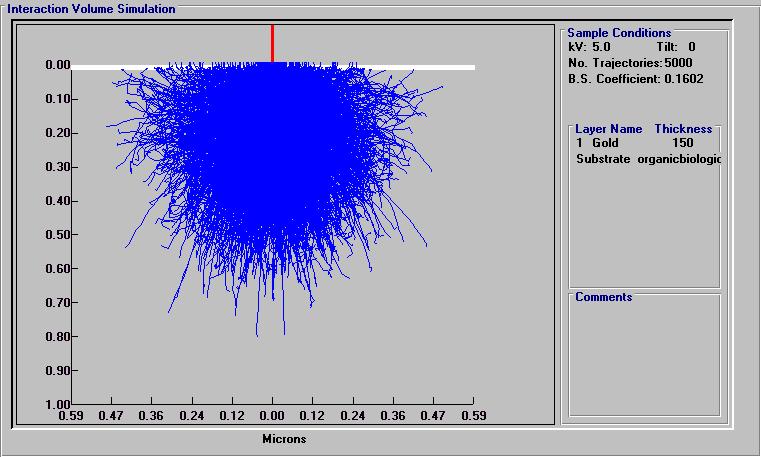This screenshot has height=457, width=761.
Task: Click the B.S. Coefficient 0.1602 readout
Action: tap(635, 79)
